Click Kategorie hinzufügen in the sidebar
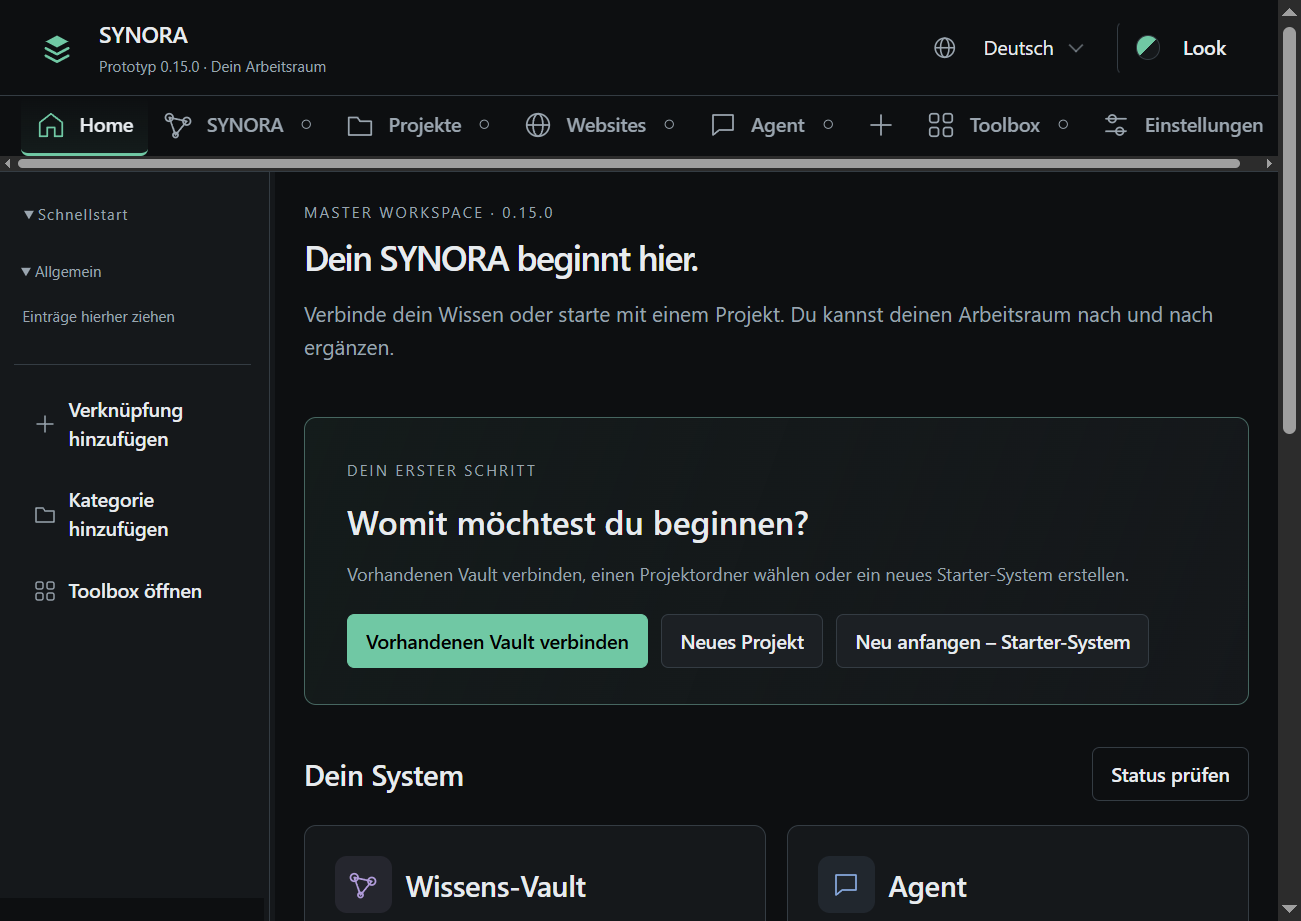This screenshot has height=921, width=1301. pos(132,515)
